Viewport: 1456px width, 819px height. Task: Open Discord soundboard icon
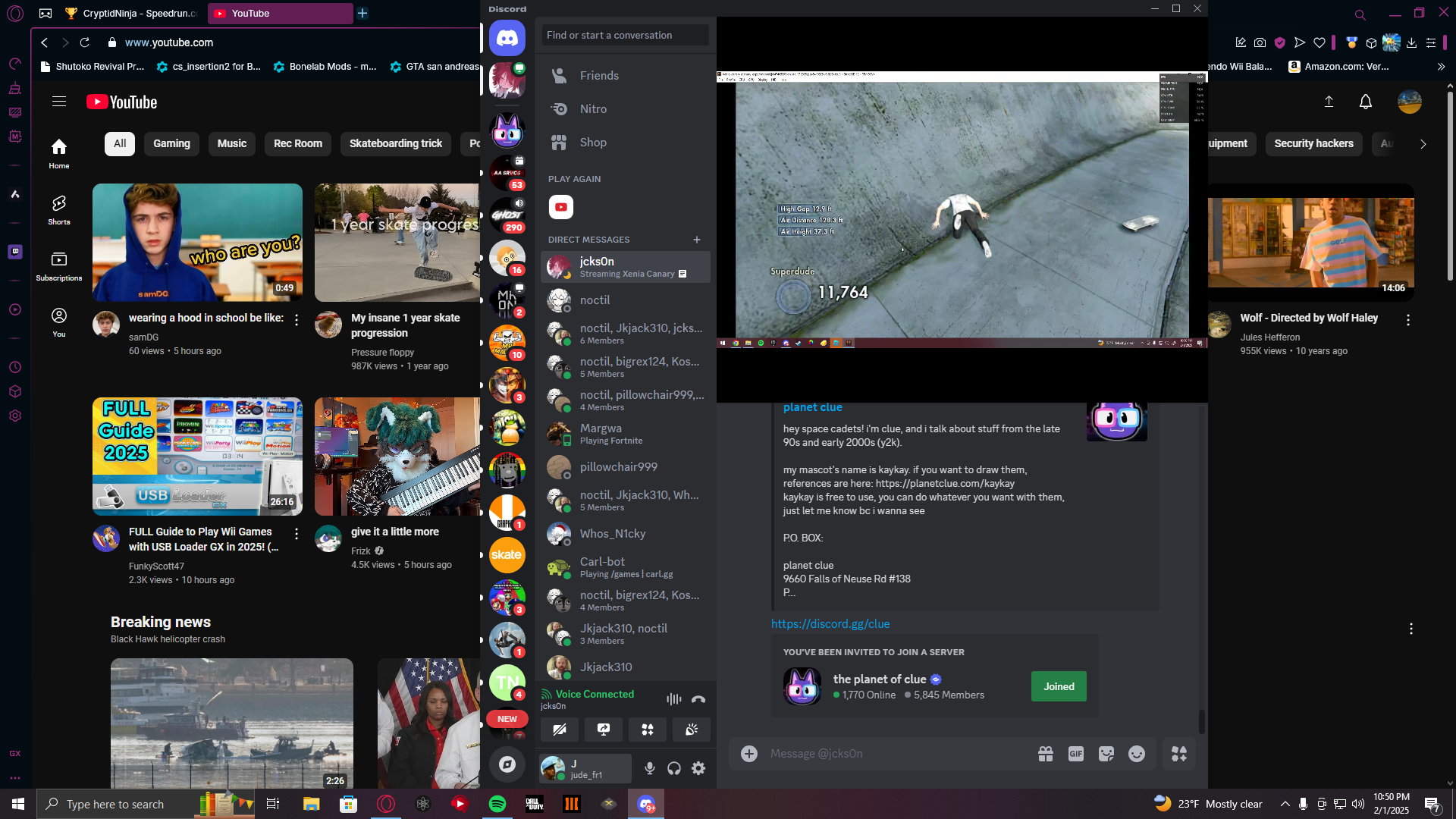[692, 730]
